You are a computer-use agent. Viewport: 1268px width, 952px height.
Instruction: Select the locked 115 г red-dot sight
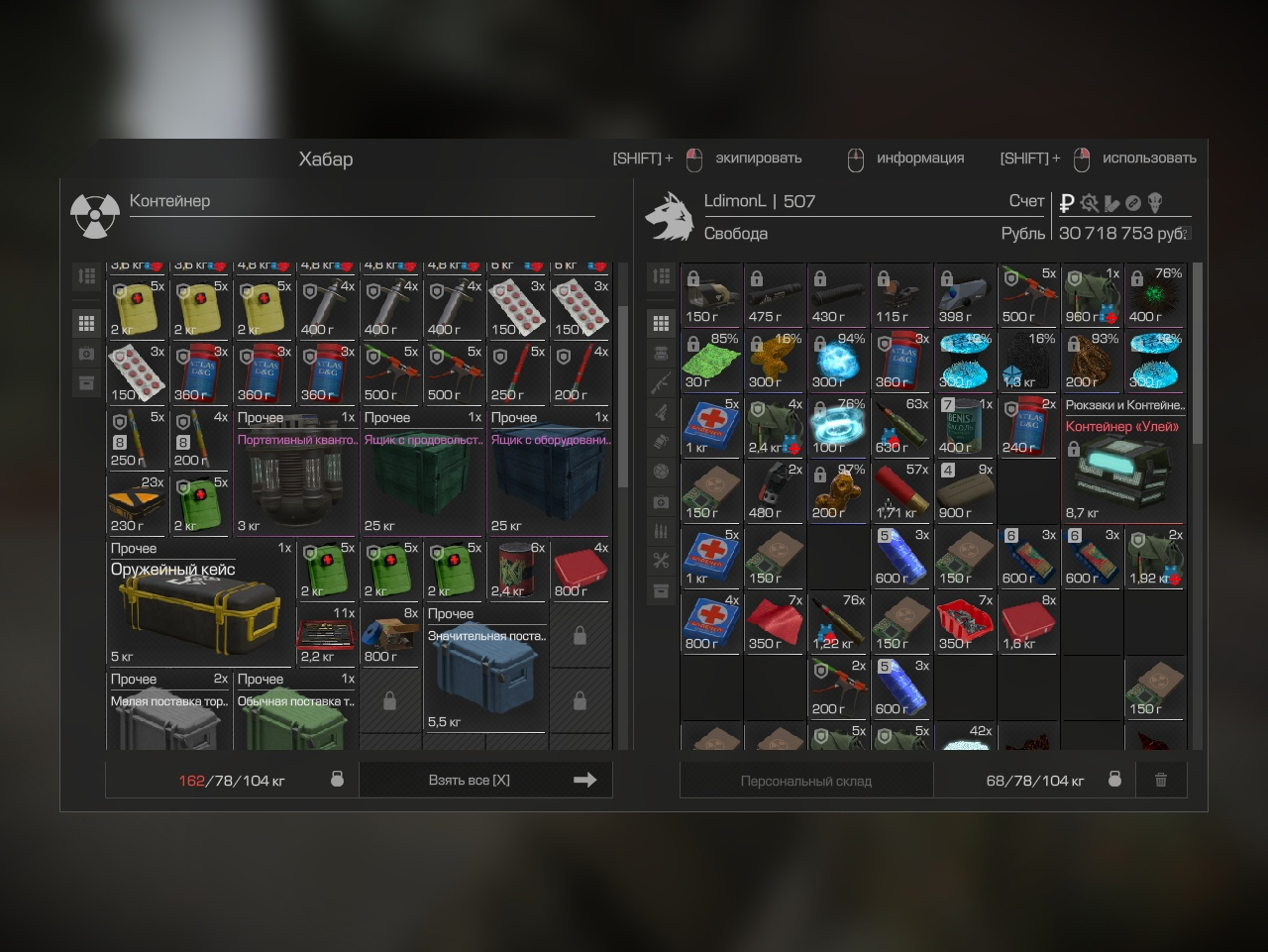[x=901, y=295]
